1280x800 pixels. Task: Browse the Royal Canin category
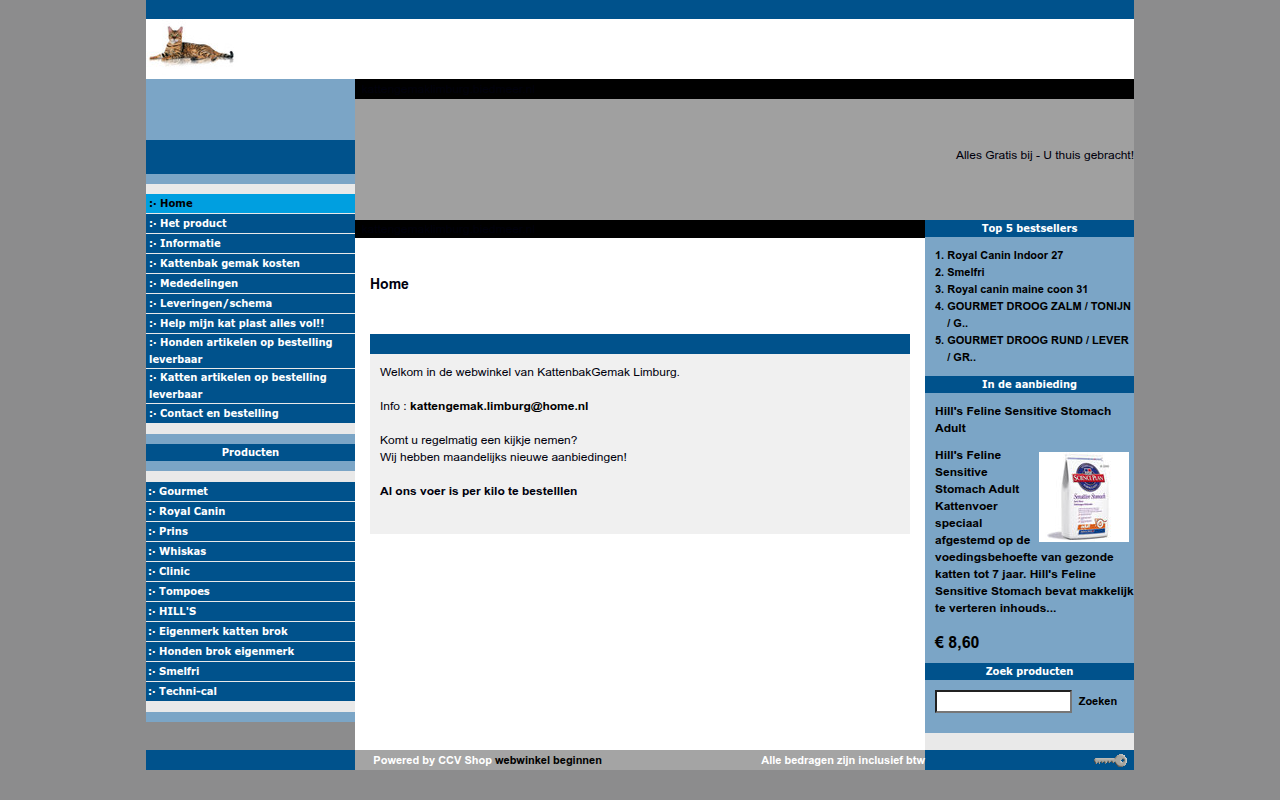pos(250,512)
